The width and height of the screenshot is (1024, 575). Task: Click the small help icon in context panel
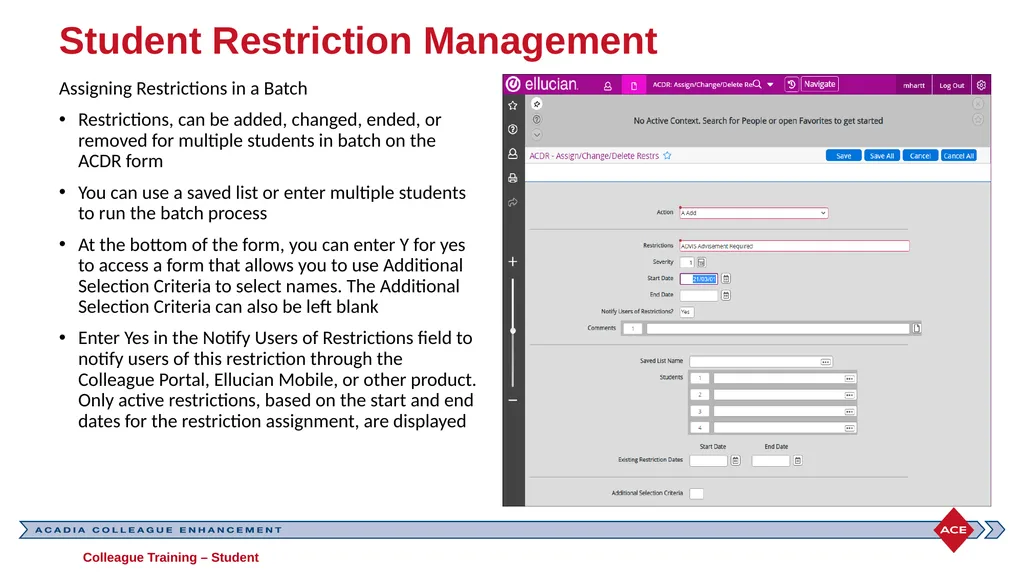[537, 120]
